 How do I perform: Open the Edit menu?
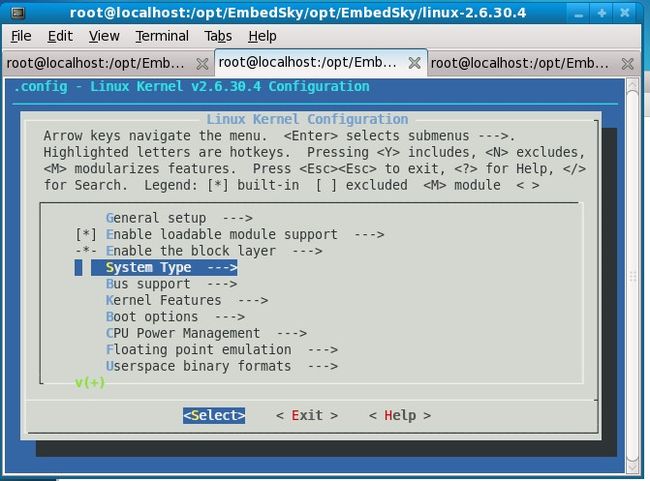click(60, 36)
